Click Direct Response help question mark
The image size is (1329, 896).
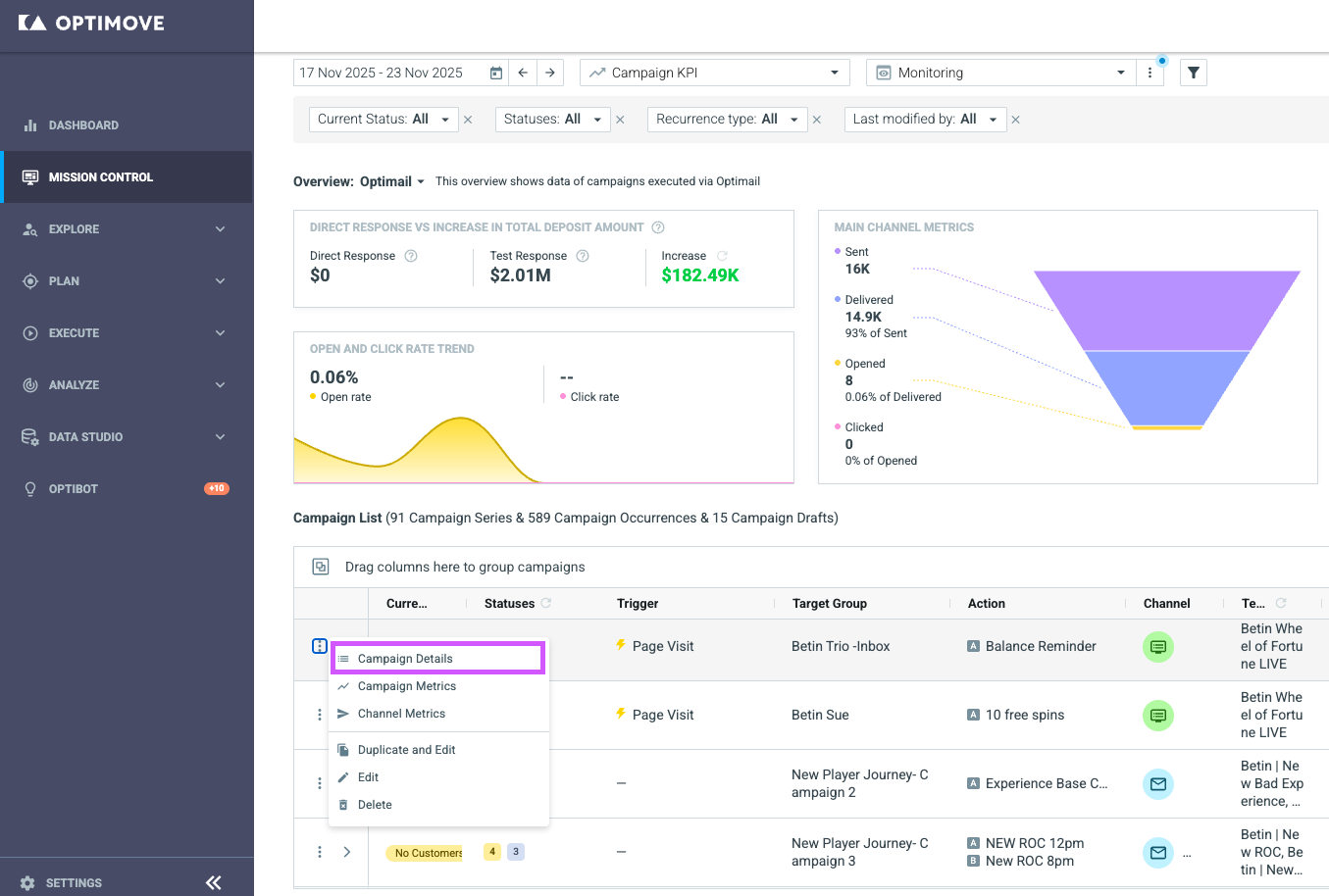click(x=411, y=256)
